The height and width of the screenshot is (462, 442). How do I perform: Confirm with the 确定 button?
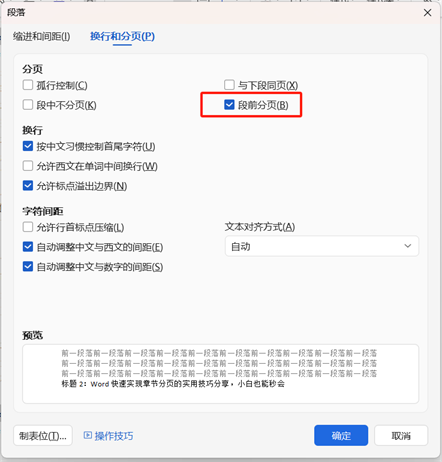click(341, 435)
